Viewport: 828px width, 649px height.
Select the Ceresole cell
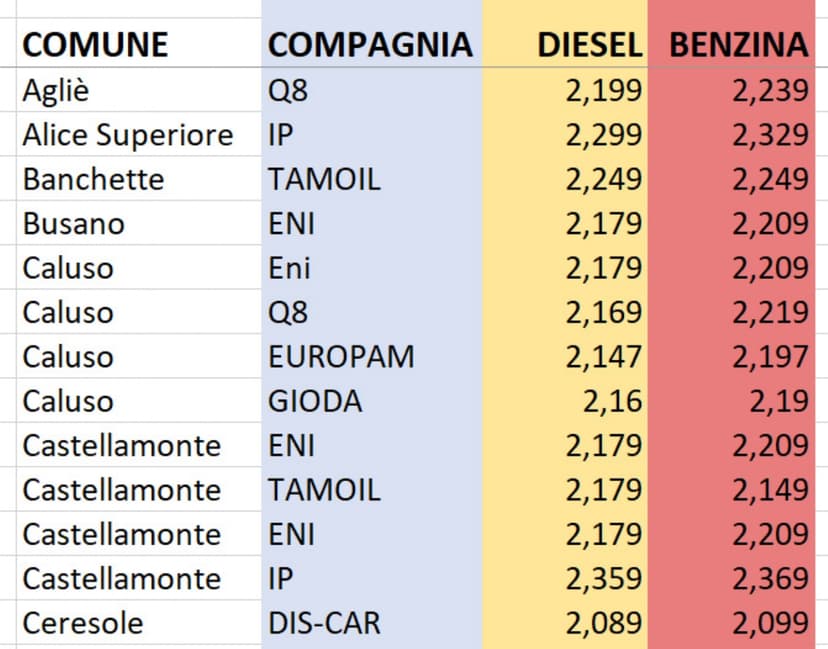click(x=83, y=623)
